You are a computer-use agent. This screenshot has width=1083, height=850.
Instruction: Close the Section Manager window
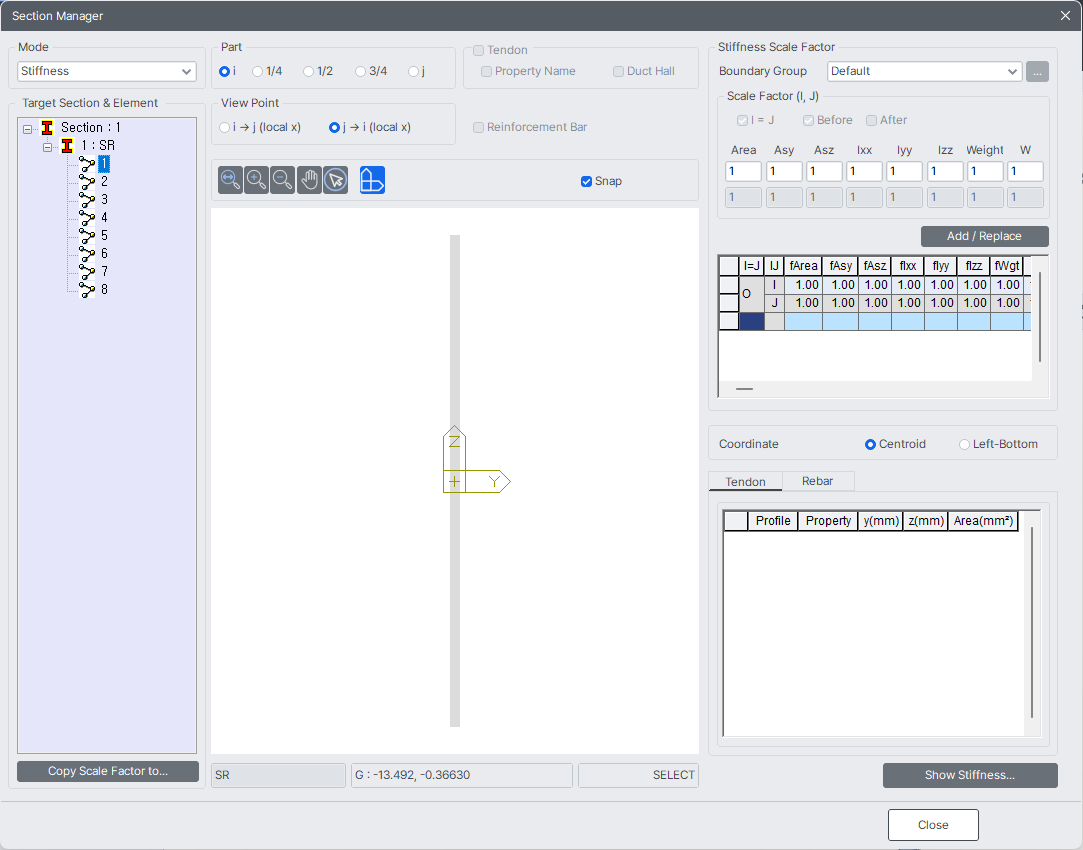coord(1065,15)
